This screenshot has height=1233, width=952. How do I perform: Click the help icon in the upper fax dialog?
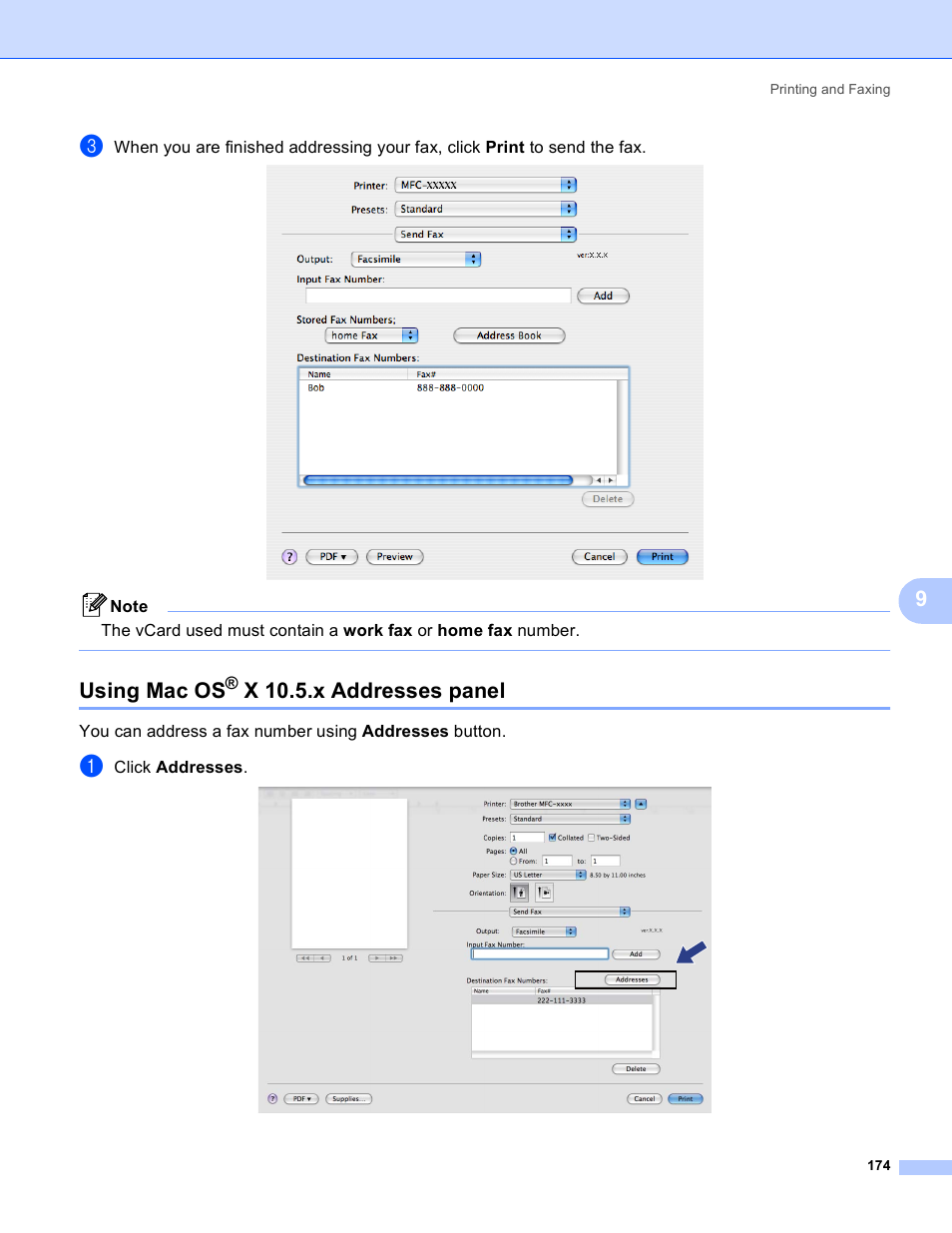[289, 557]
